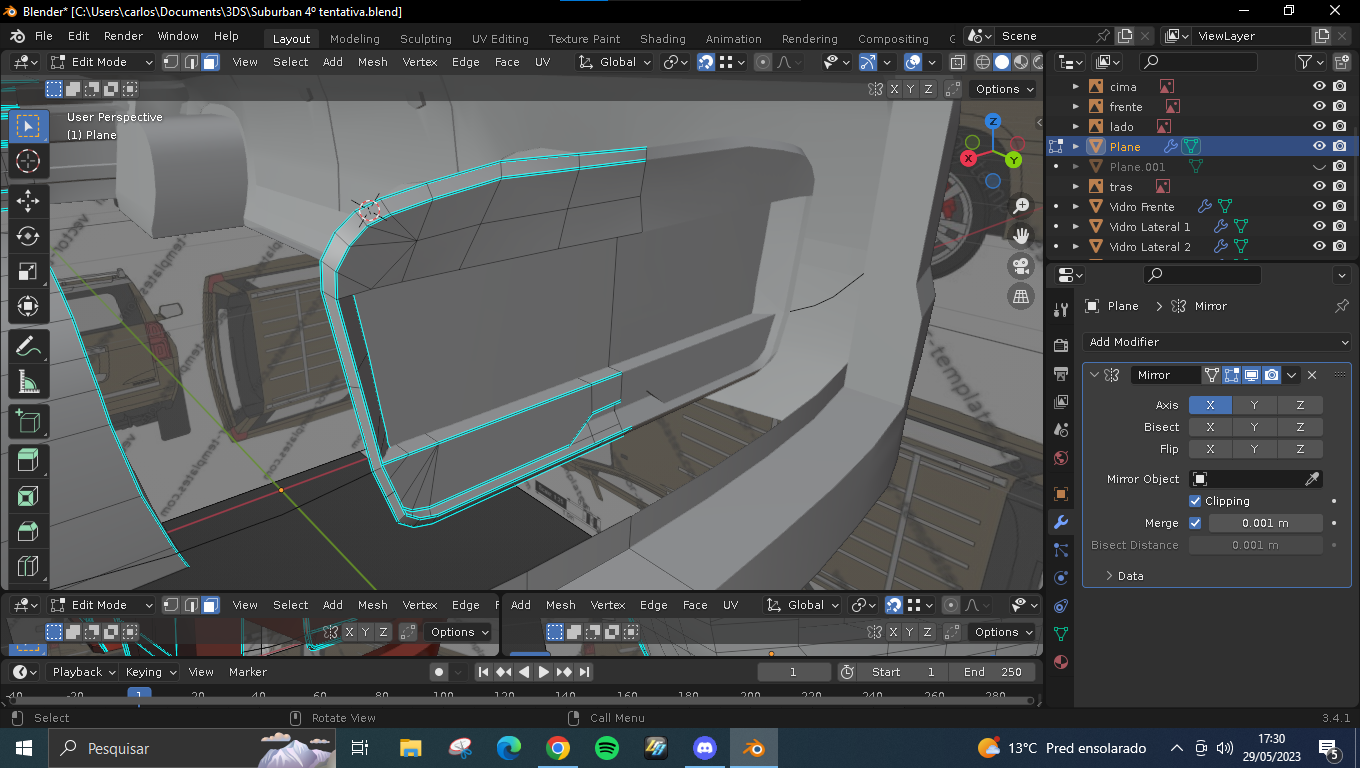
Task: Click the Mirror Object eyedropper
Action: click(1313, 479)
